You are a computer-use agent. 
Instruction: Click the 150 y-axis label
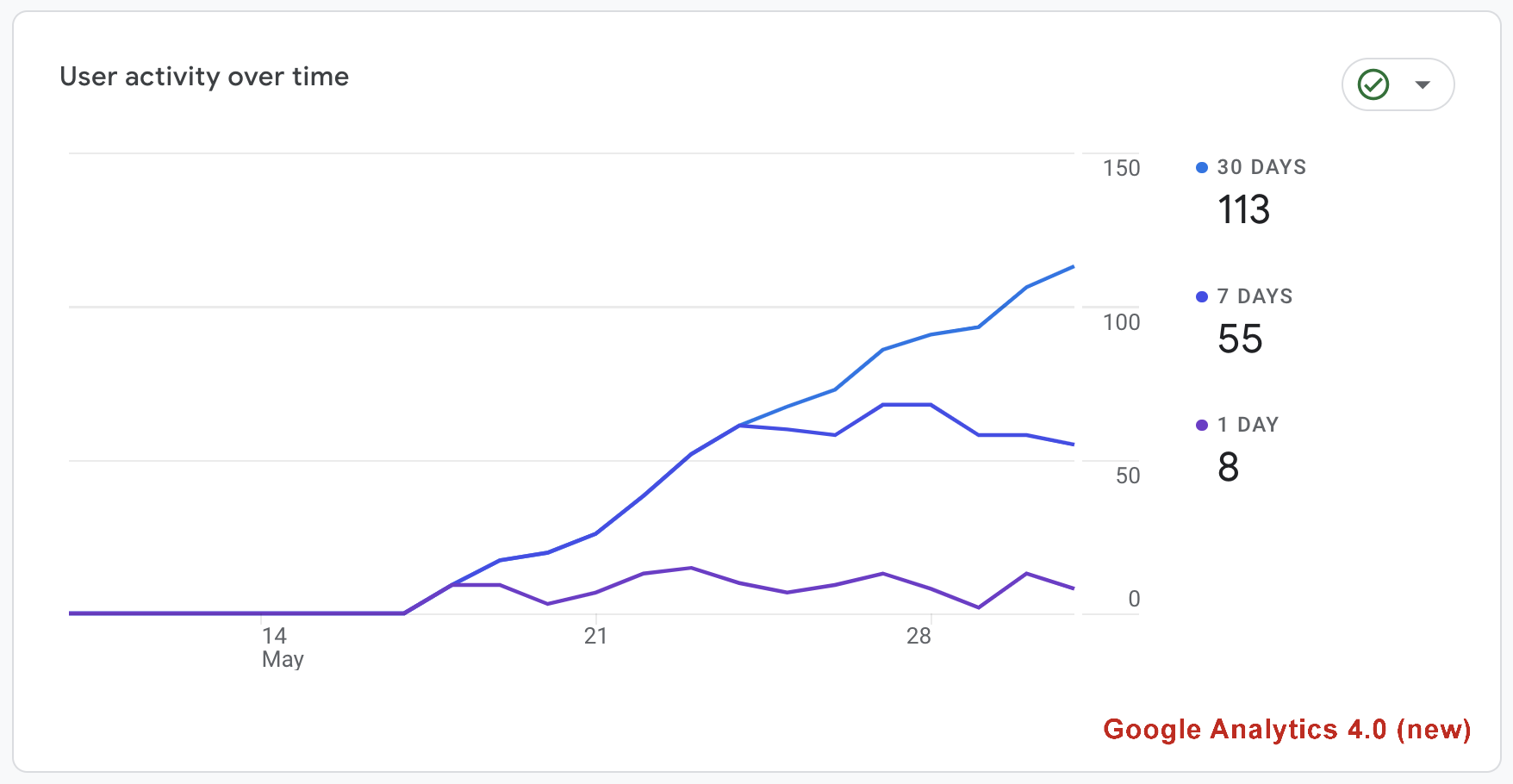[1121, 169]
